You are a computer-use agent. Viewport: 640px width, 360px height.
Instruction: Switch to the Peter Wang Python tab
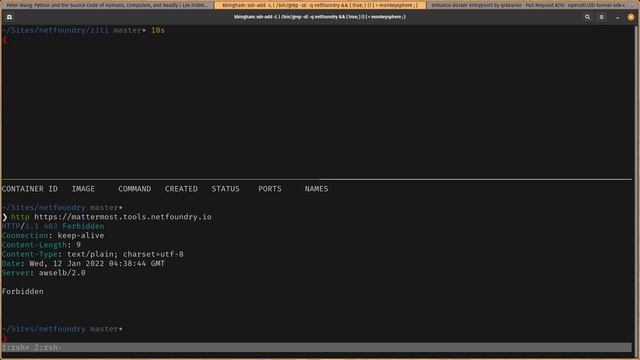tap(107, 5)
